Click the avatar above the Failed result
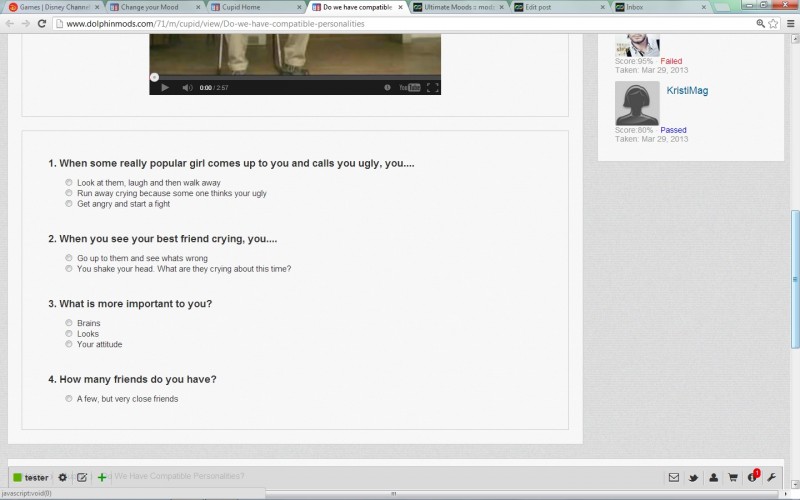The height and width of the screenshot is (500, 800). coord(637,45)
